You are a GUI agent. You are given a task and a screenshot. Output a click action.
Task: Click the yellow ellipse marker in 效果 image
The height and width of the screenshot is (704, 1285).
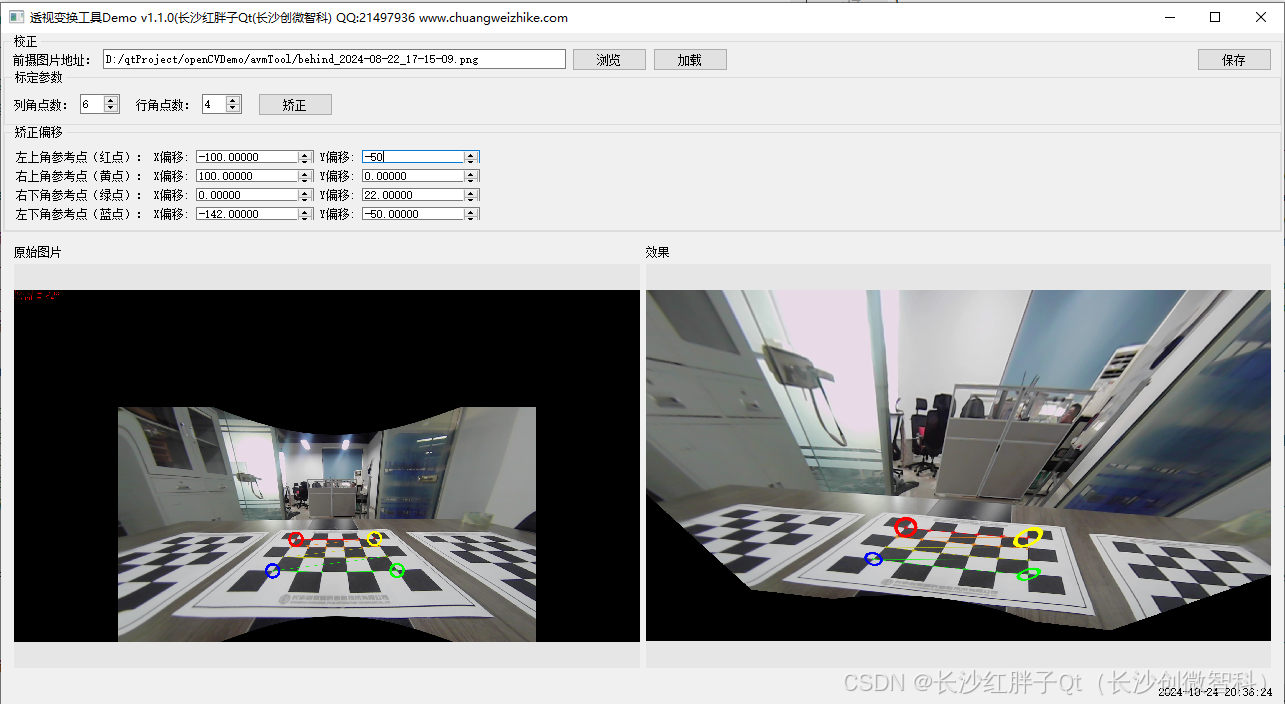[1028, 538]
